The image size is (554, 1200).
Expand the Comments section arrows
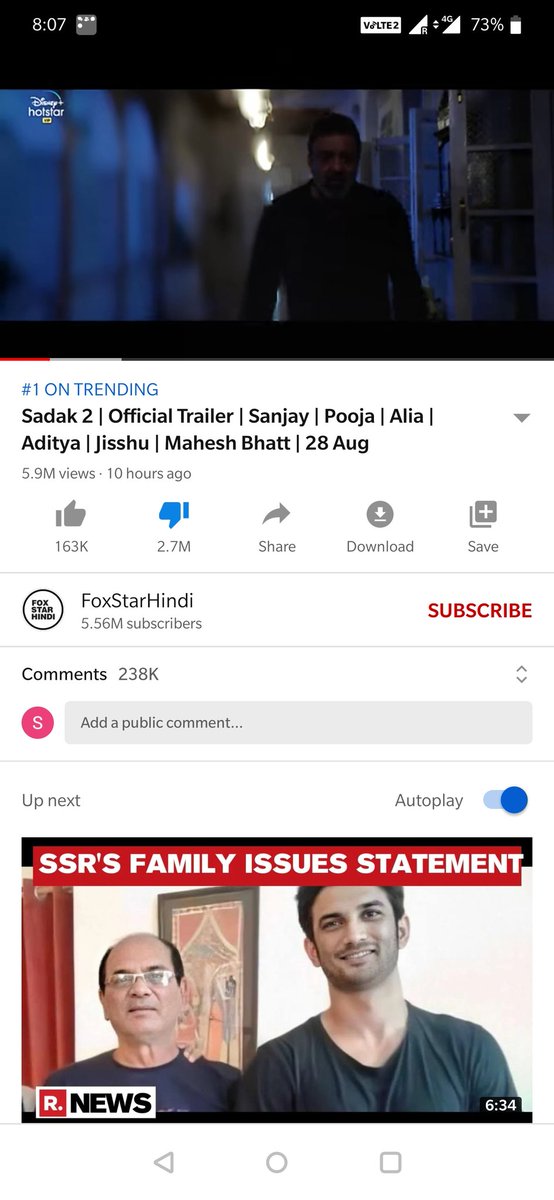[x=521, y=674]
